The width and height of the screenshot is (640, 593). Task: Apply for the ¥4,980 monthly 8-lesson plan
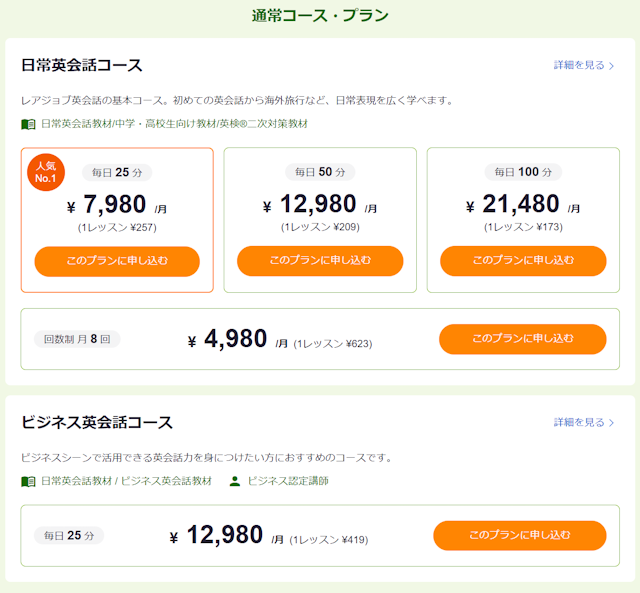click(x=522, y=339)
